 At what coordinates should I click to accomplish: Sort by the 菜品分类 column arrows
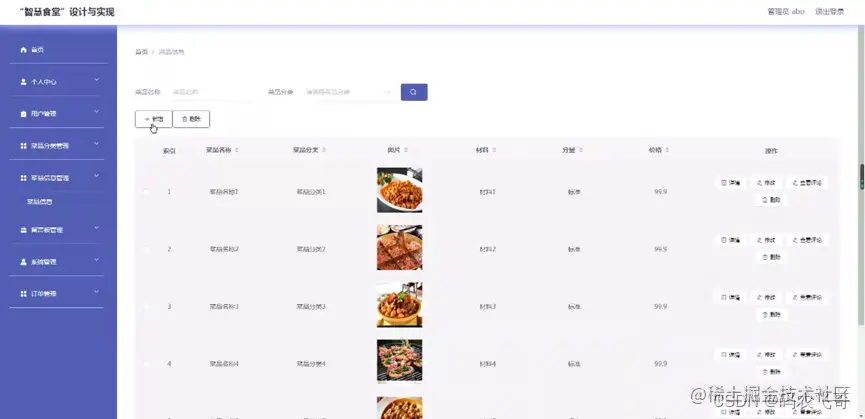(324, 150)
